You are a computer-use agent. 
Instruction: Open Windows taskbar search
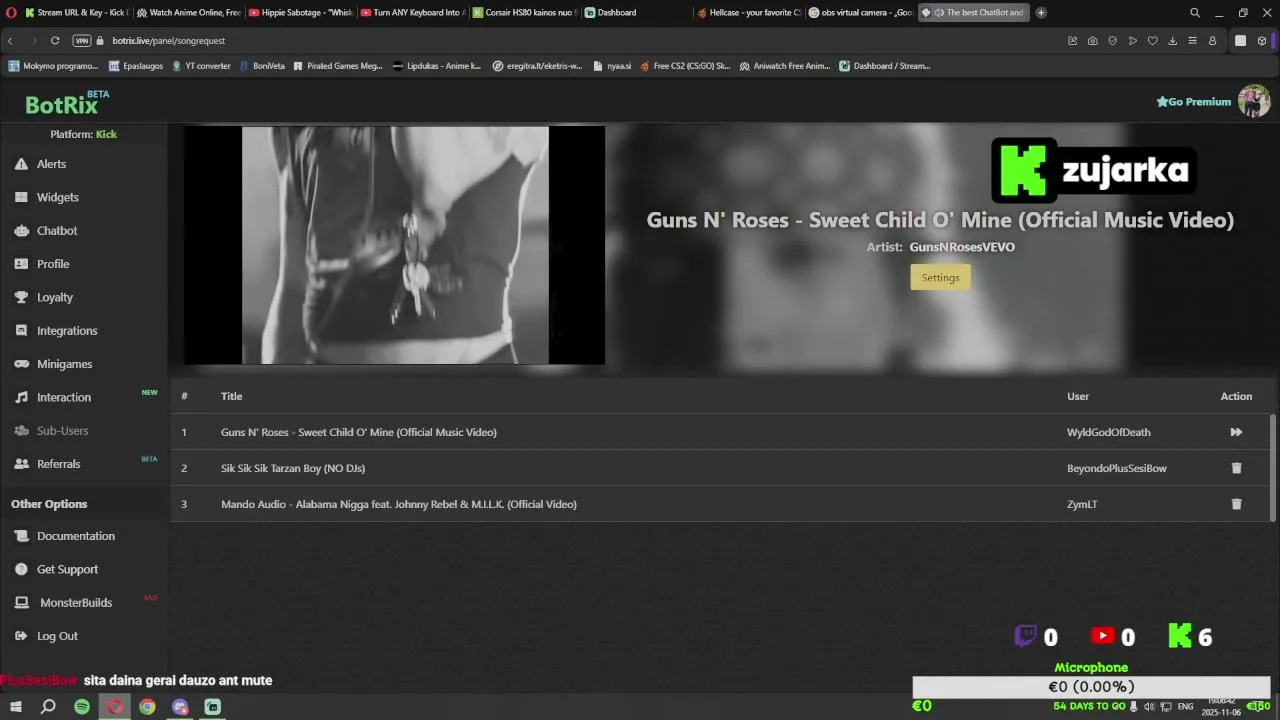click(48, 707)
